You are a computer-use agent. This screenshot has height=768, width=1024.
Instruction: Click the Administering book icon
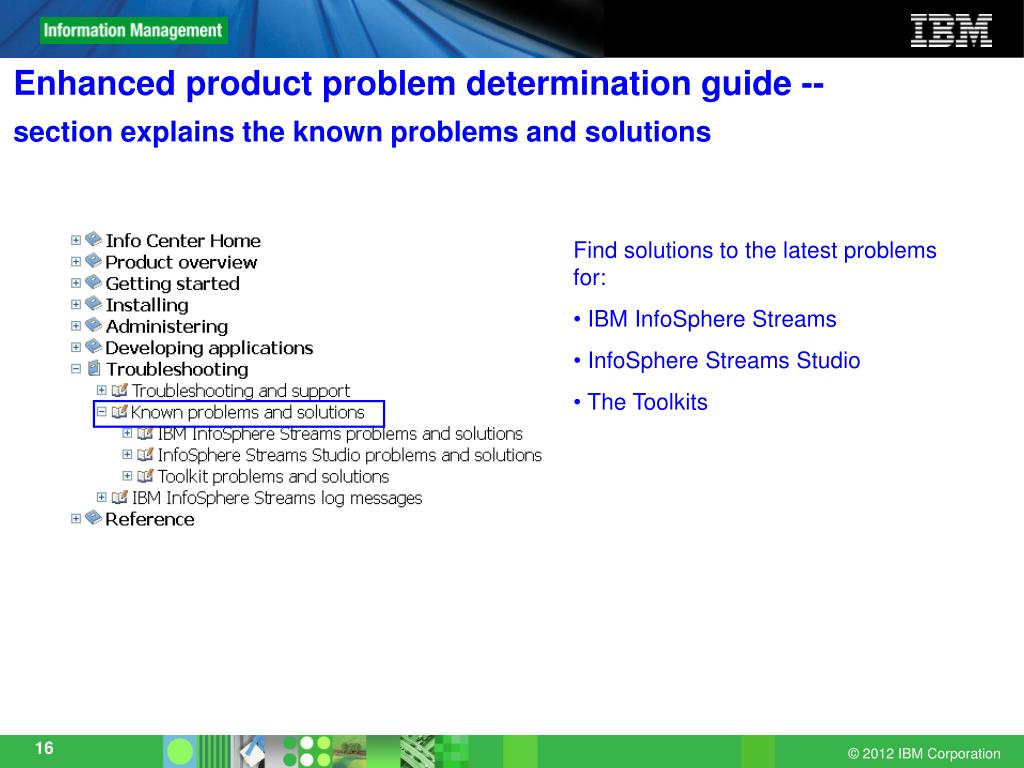point(93,325)
